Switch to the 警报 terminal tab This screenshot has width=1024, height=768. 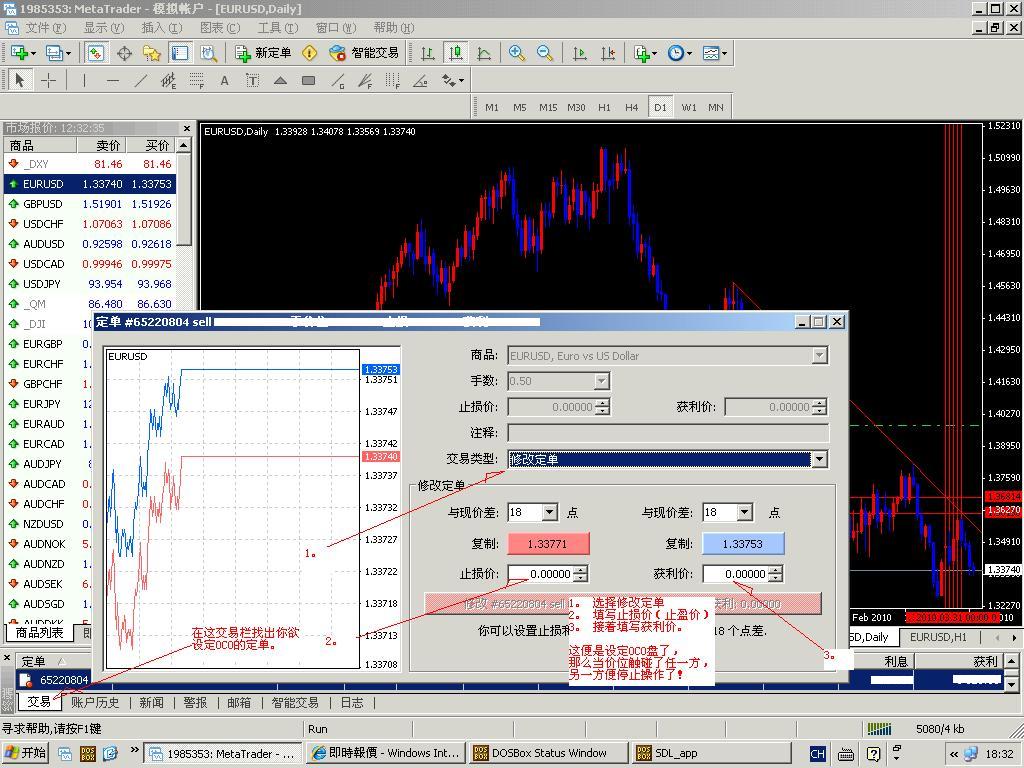coord(195,703)
